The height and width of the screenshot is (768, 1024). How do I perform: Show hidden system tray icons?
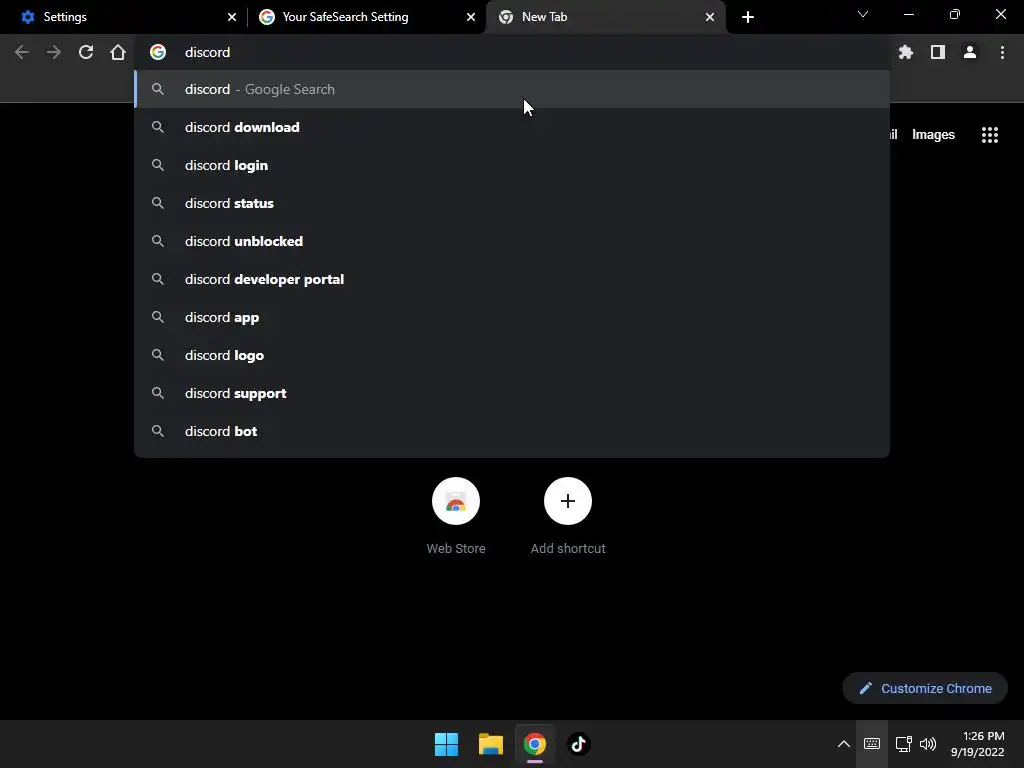[x=844, y=744]
